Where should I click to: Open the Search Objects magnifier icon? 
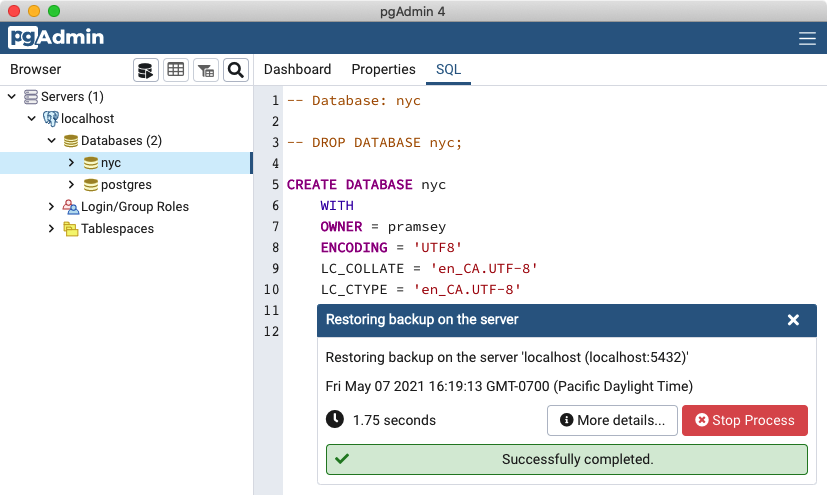[x=235, y=70]
